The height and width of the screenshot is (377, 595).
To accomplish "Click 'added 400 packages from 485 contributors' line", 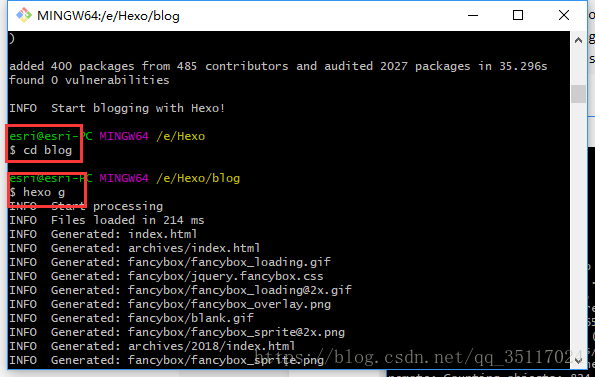I will coord(278,66).
